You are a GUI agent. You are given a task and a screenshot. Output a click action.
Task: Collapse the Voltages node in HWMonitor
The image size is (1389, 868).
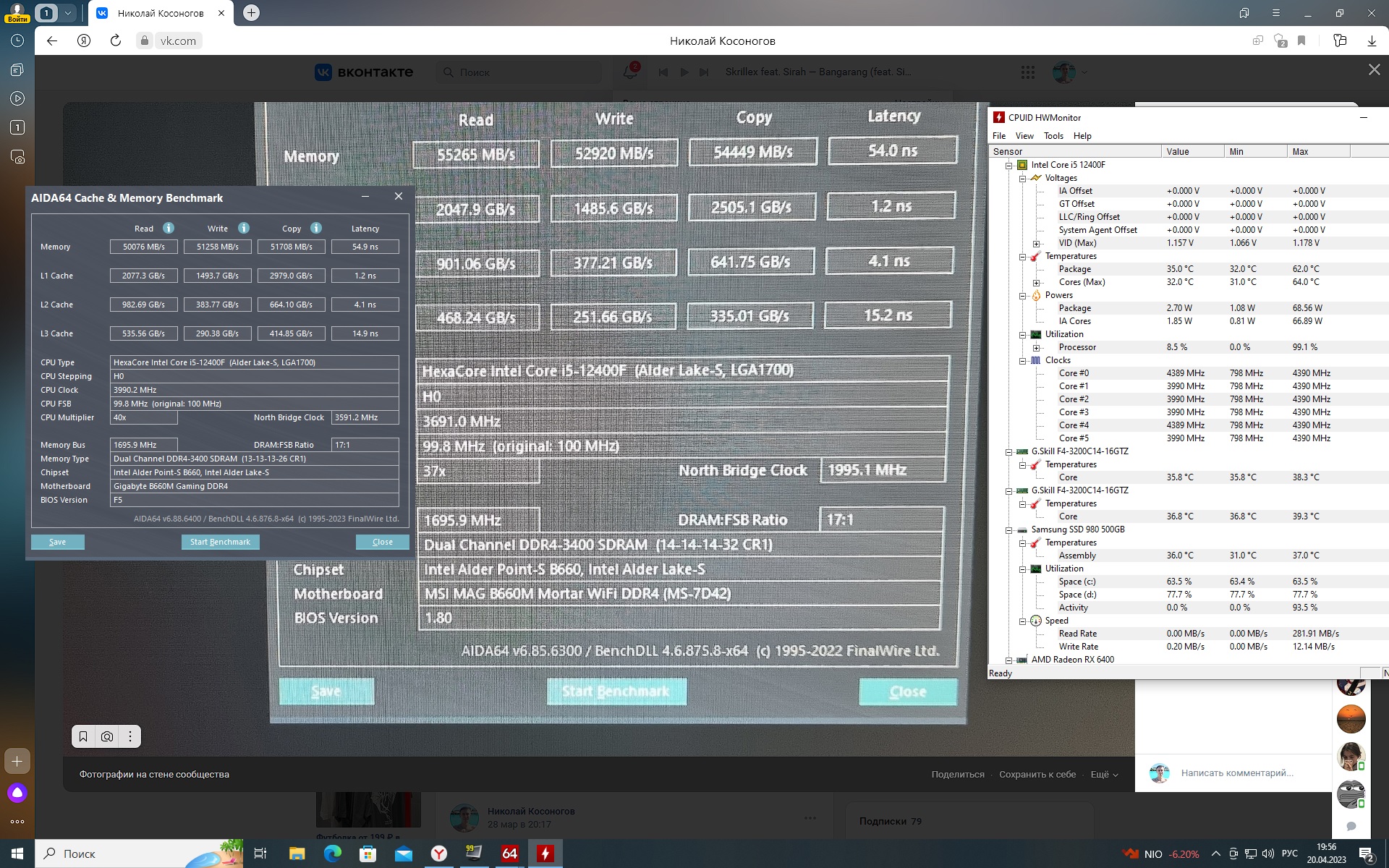tap(1022, 178)
